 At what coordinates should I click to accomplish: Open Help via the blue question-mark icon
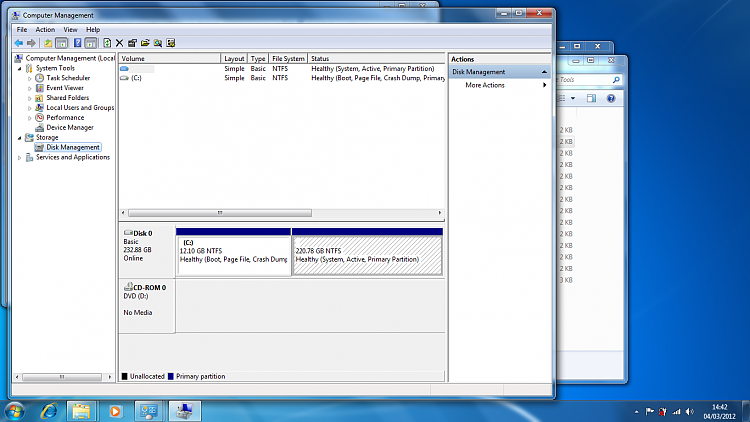click(77, 43)
